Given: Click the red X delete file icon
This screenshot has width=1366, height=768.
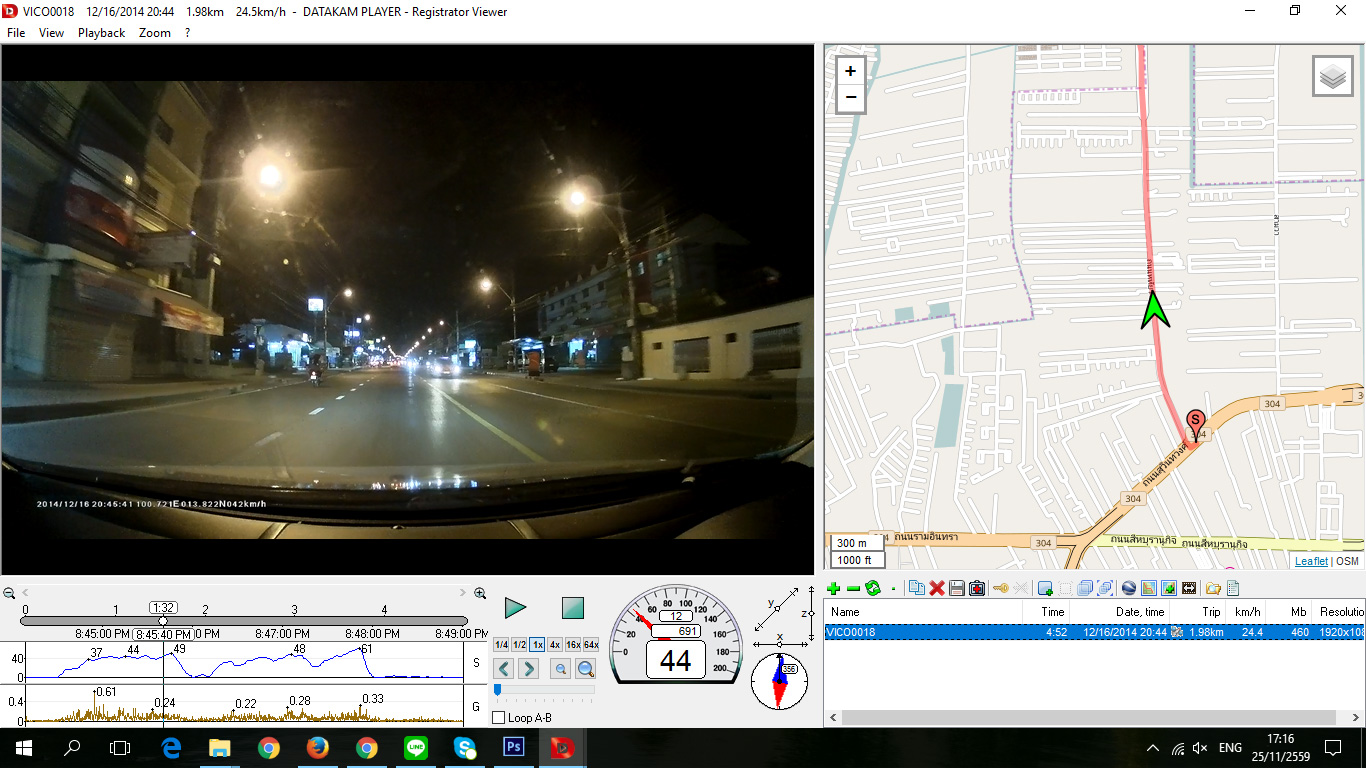Looking at the screenshot, I should point(937,588).
